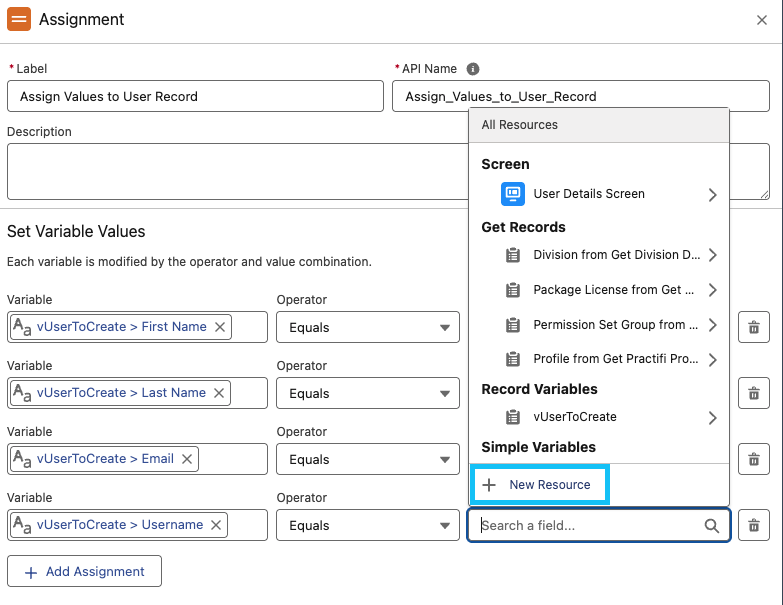
Task: Clear the vUserToCreate > First Name pill
Action: (x=220, y=327)
